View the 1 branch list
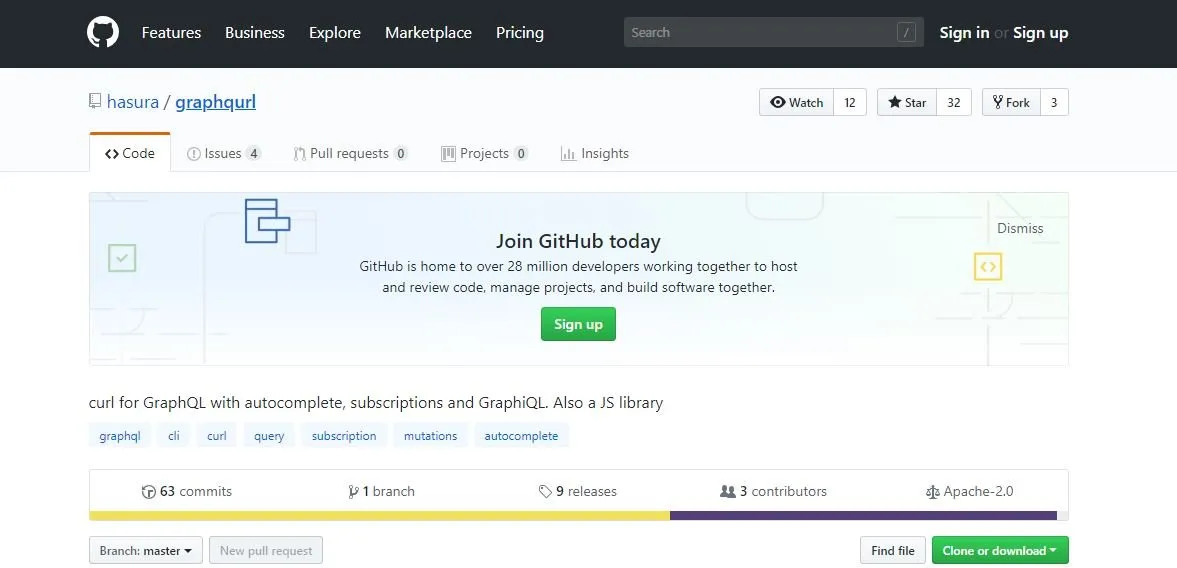1177x568 pixels. pyautogui.click(x=381, y=491)
